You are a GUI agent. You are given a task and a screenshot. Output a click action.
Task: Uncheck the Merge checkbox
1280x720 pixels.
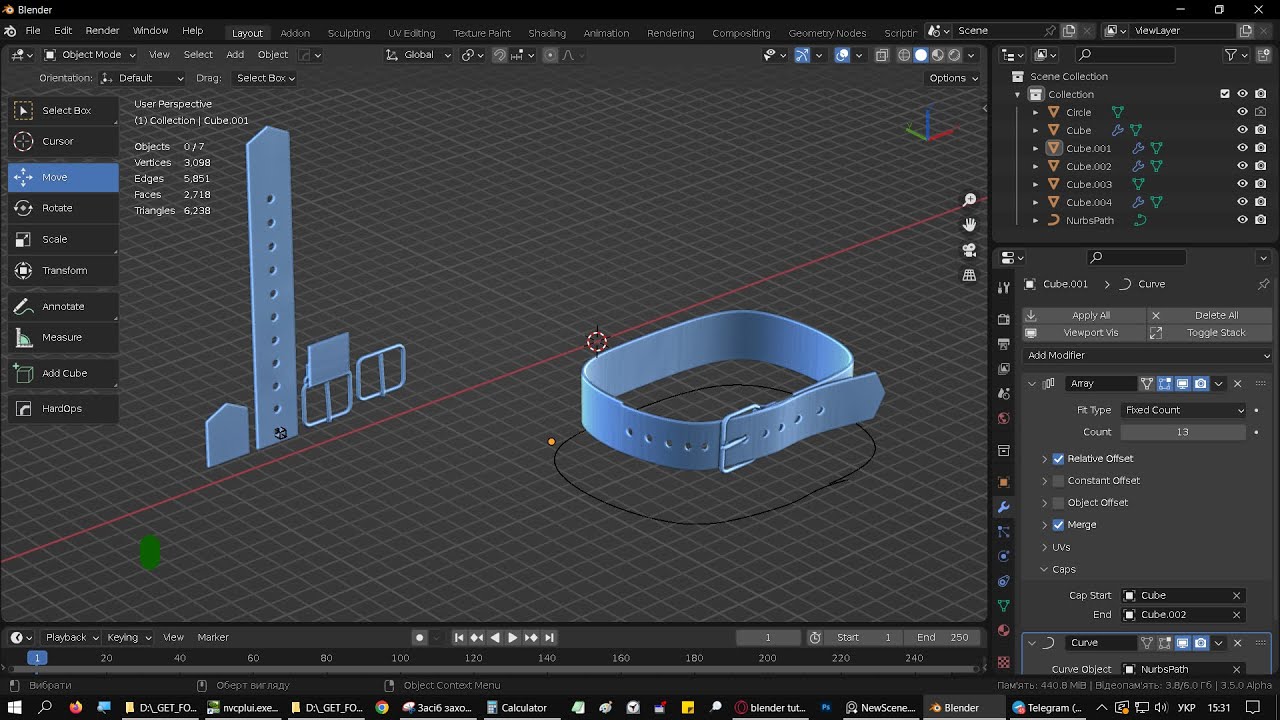(x=1059, y=524)
